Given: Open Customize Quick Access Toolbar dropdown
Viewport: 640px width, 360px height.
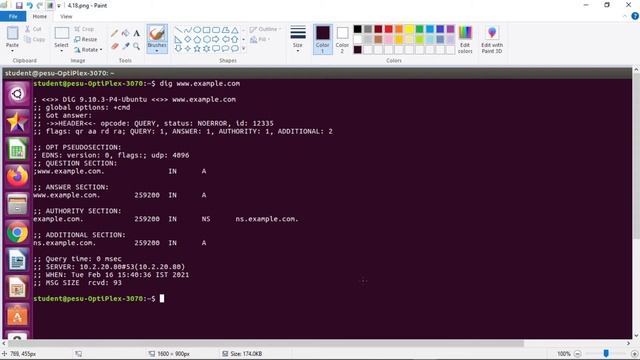Looking at the screenshot, I should (59, 6).
